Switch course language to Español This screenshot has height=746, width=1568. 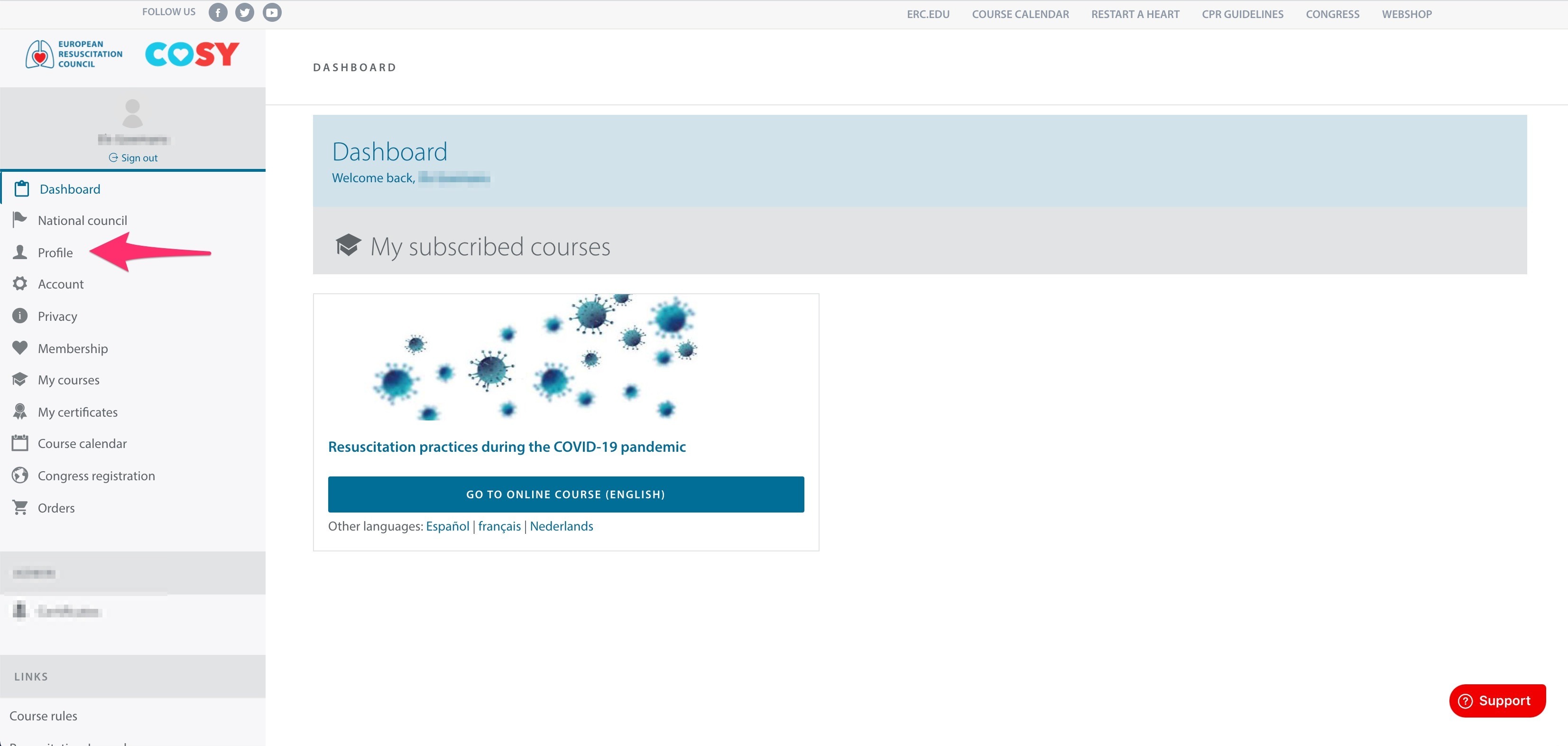[447, 526]
